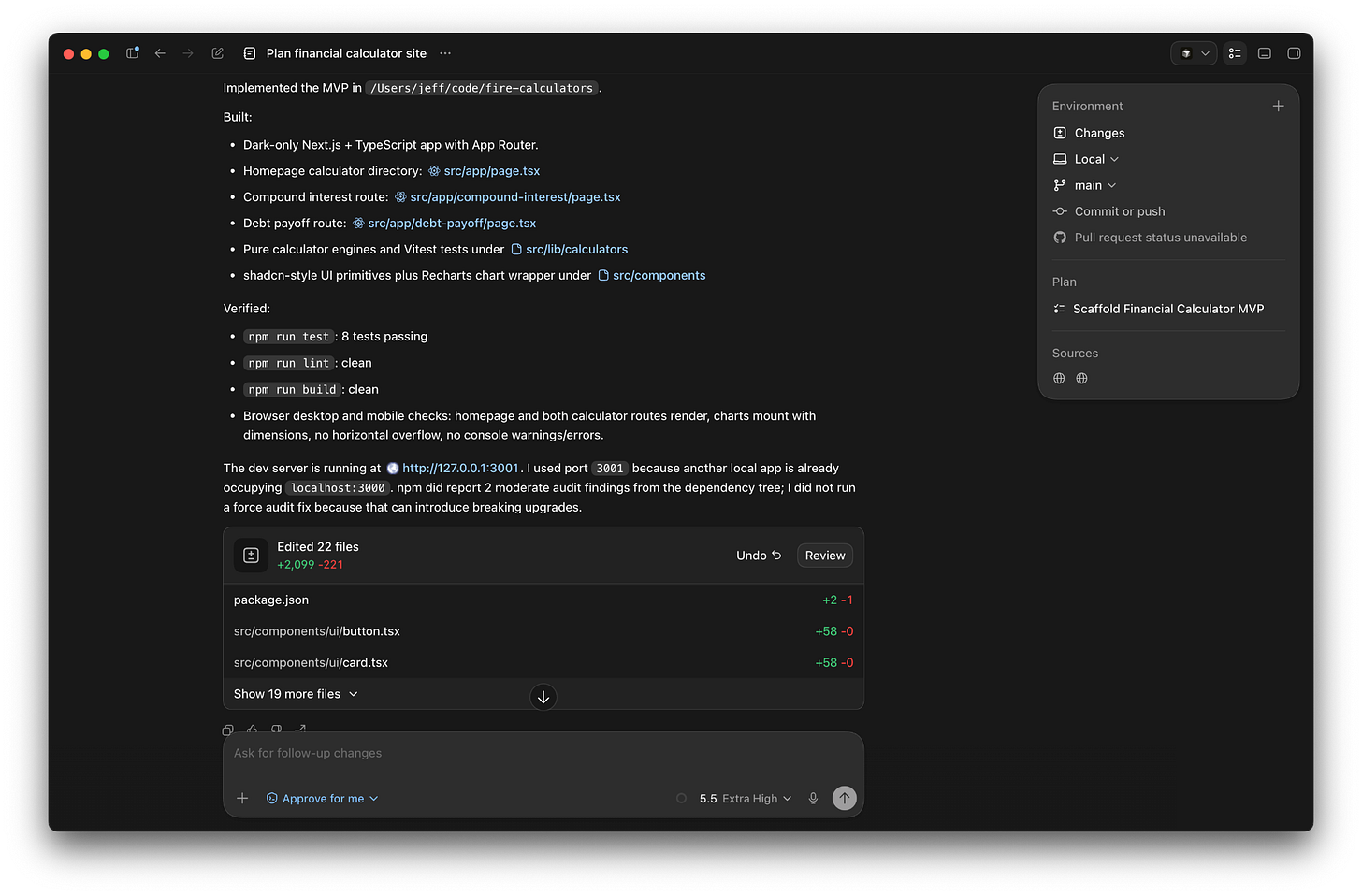Viewport: 1362px width, 896px height.
Task: Share the response with the arrow icon
Action: click(x=300, y=730)
